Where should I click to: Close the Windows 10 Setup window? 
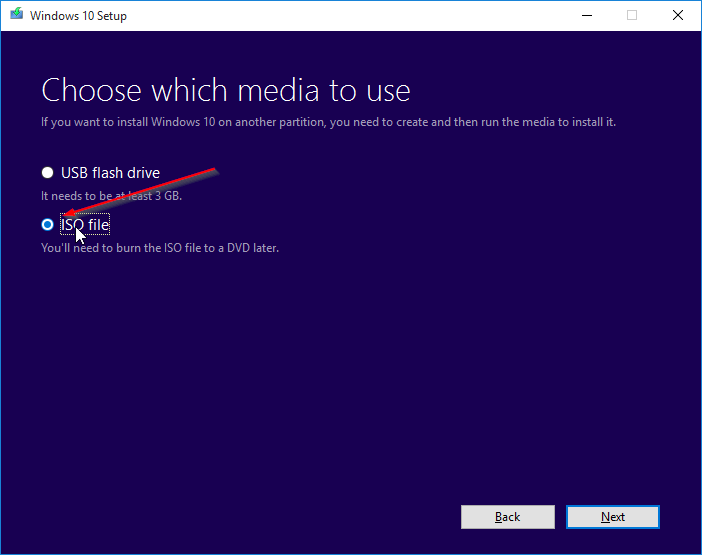678,15
